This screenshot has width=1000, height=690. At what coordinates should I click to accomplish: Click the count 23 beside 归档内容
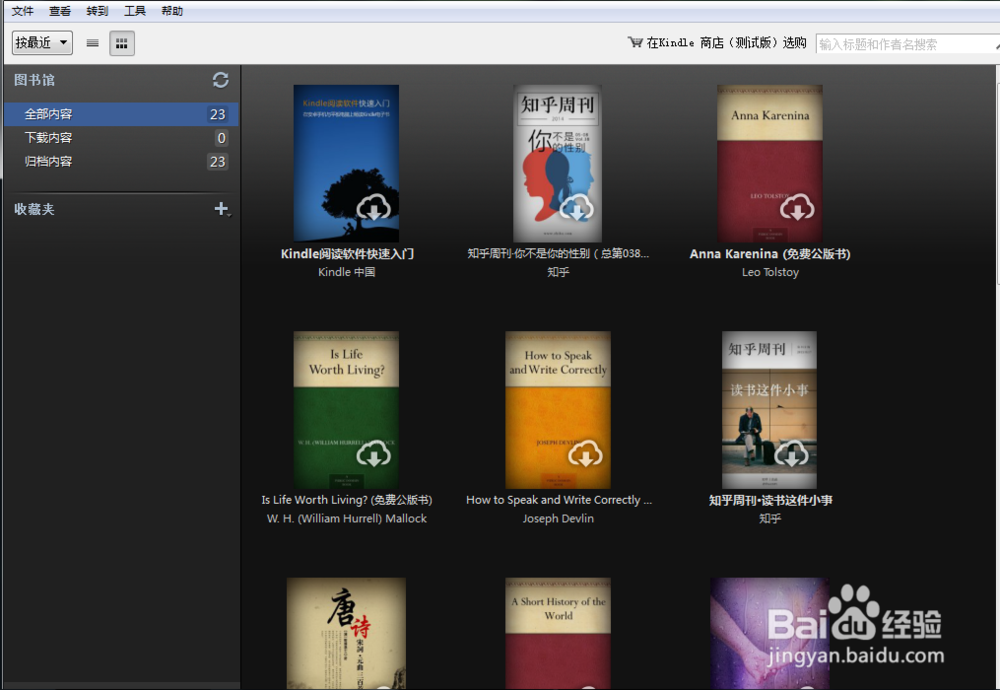(217, 161)
